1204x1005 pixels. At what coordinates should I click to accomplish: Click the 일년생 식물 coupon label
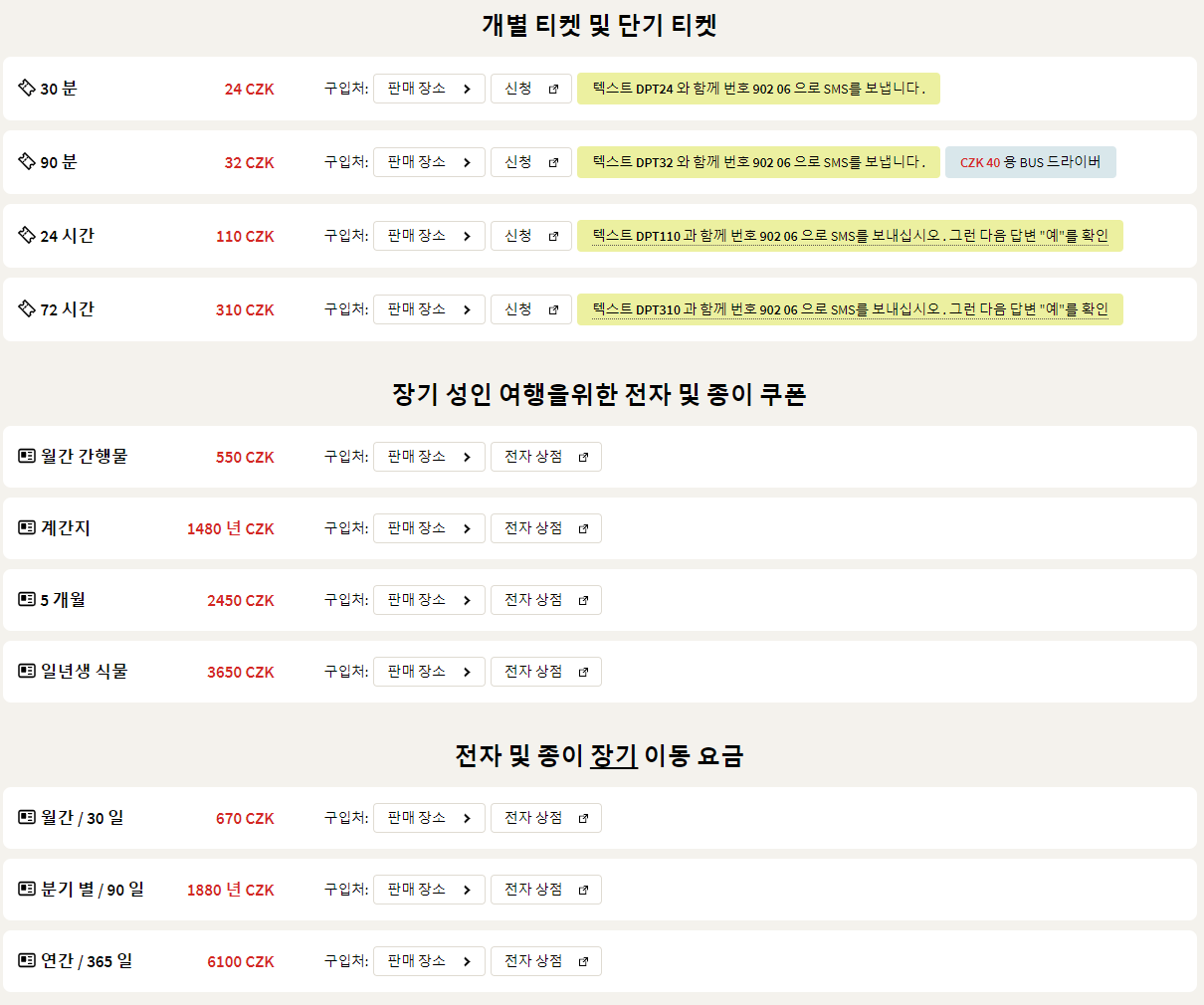pyautogui.click(x=84, y=672)
